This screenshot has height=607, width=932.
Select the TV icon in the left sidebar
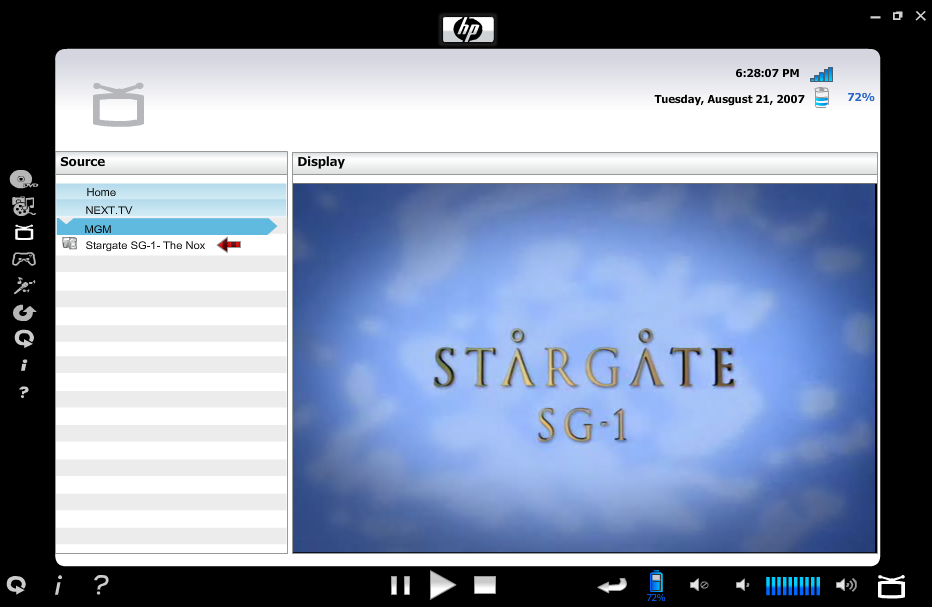click(24, 232)
